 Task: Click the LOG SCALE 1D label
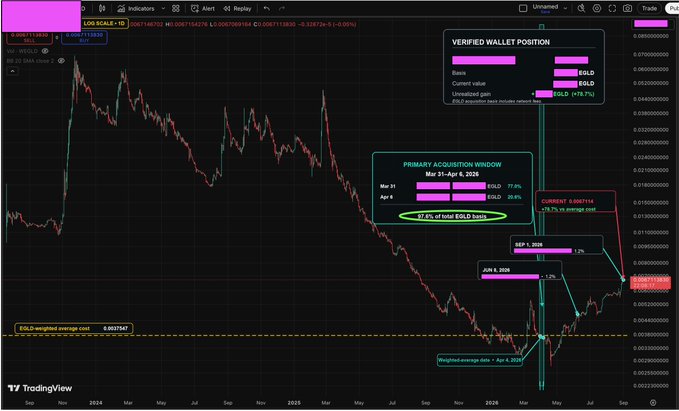[104, 23]
